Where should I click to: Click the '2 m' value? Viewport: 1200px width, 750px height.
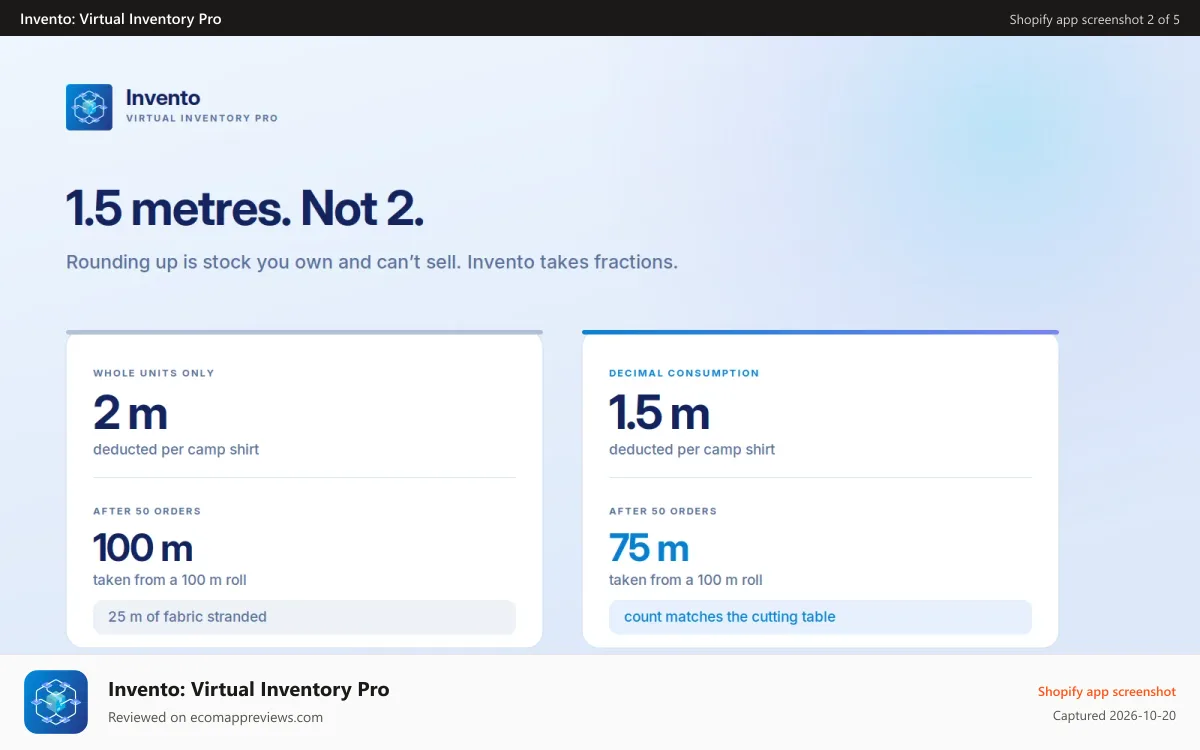[130, 412]
